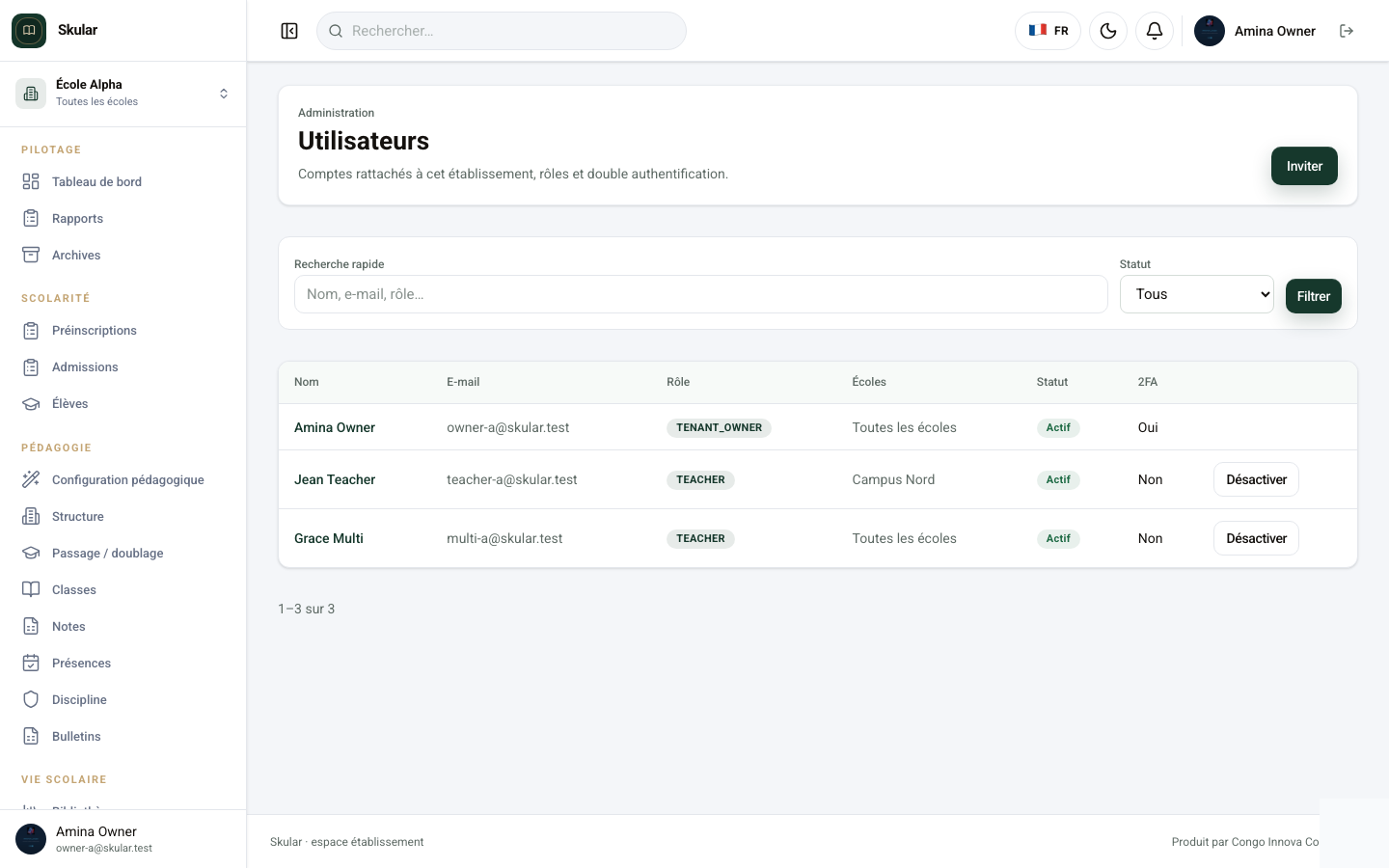Click the Passage / doublage icon
1389x868 pixels.
pyautogui.click(x=31, y=553)
